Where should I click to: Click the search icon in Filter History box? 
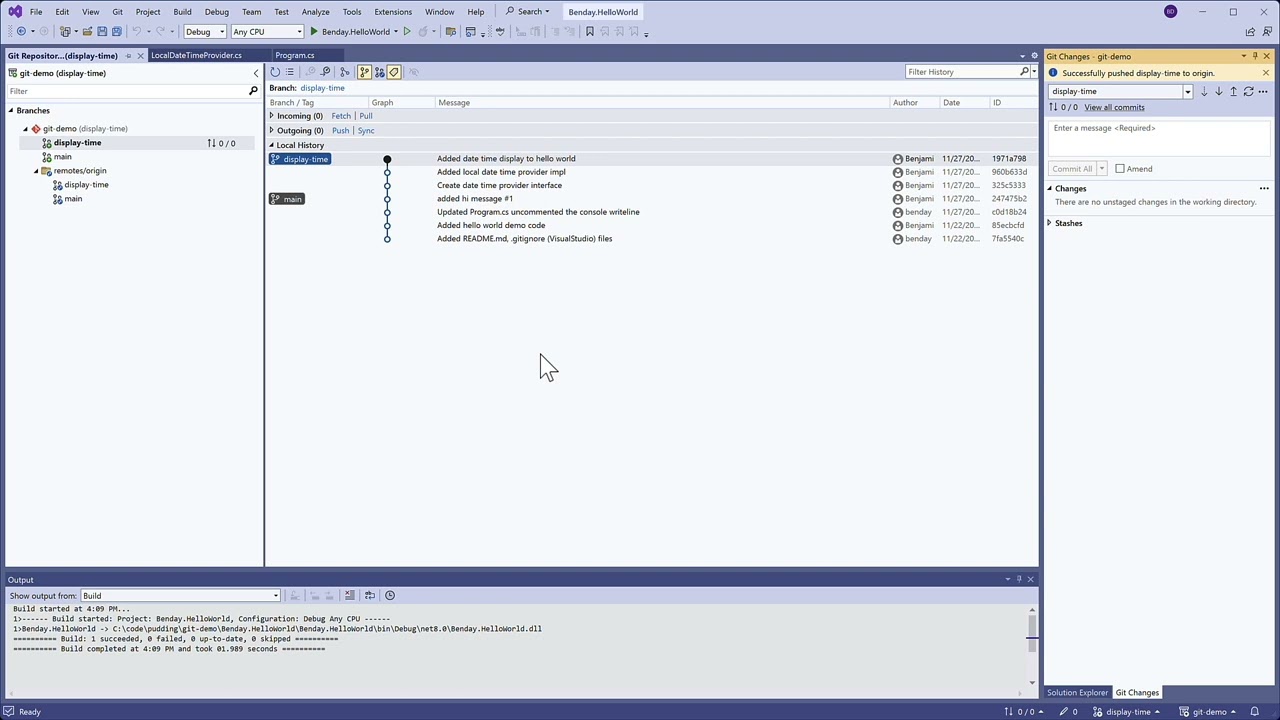[x=1025, y=72]
